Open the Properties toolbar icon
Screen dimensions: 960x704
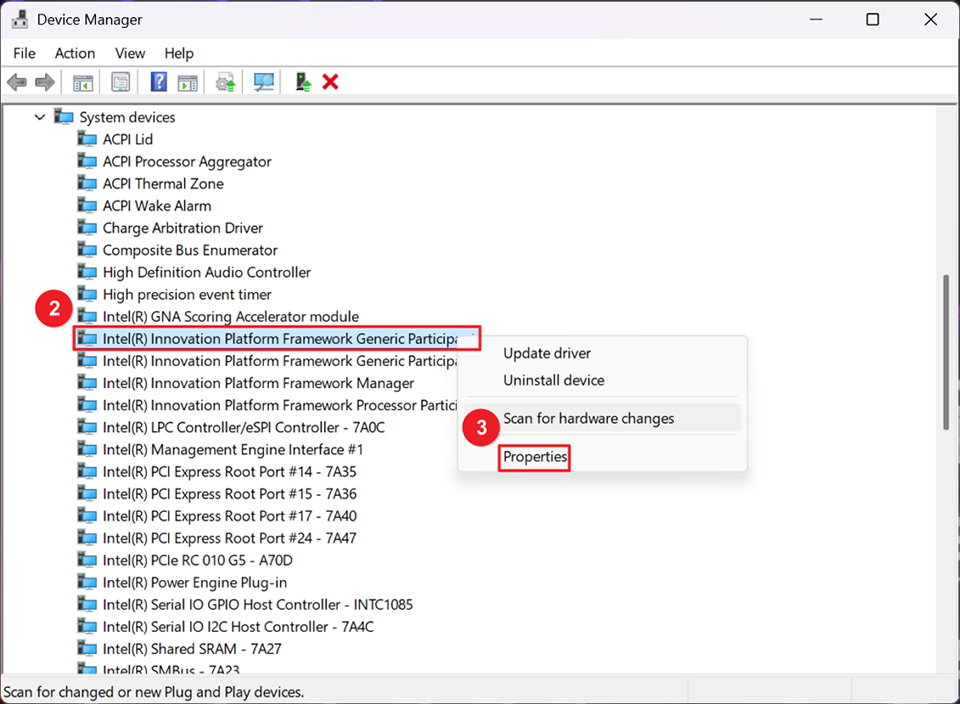click(x=121, y=82)
